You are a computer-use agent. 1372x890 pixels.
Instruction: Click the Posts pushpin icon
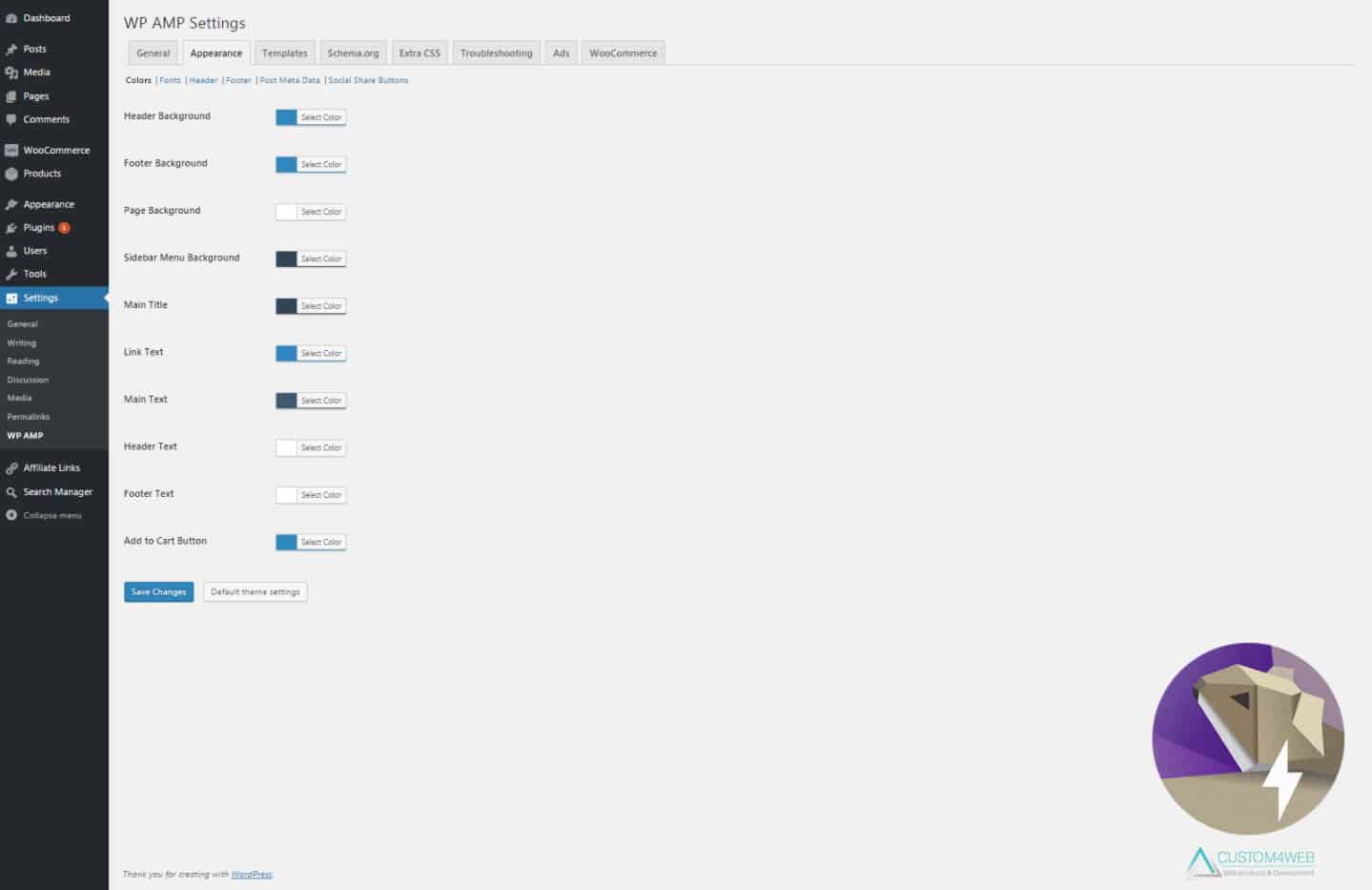[x=11, y=49]
